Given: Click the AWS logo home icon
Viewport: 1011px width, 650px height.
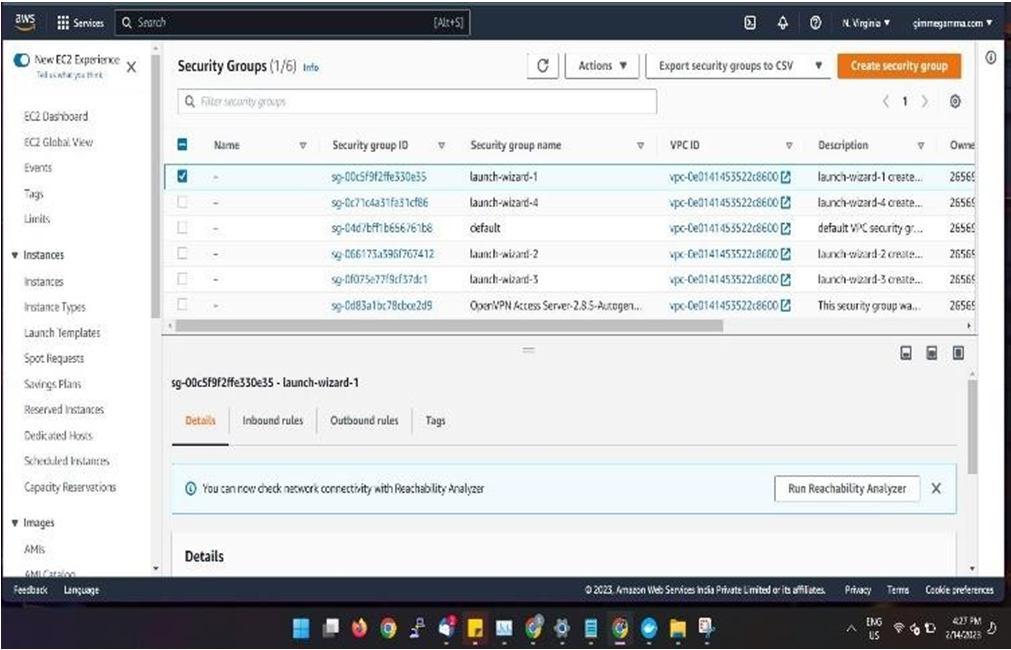Looking at the screenshot, I should [x=25, y=22].
